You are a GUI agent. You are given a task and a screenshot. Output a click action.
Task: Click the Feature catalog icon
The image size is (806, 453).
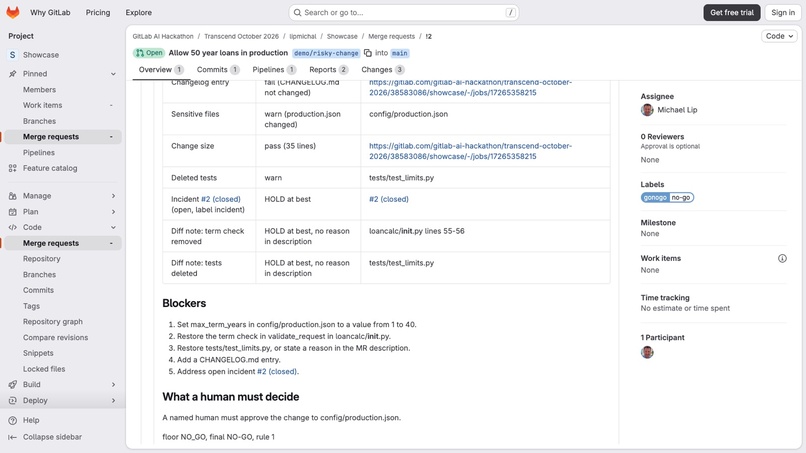(x=13, y=168)
